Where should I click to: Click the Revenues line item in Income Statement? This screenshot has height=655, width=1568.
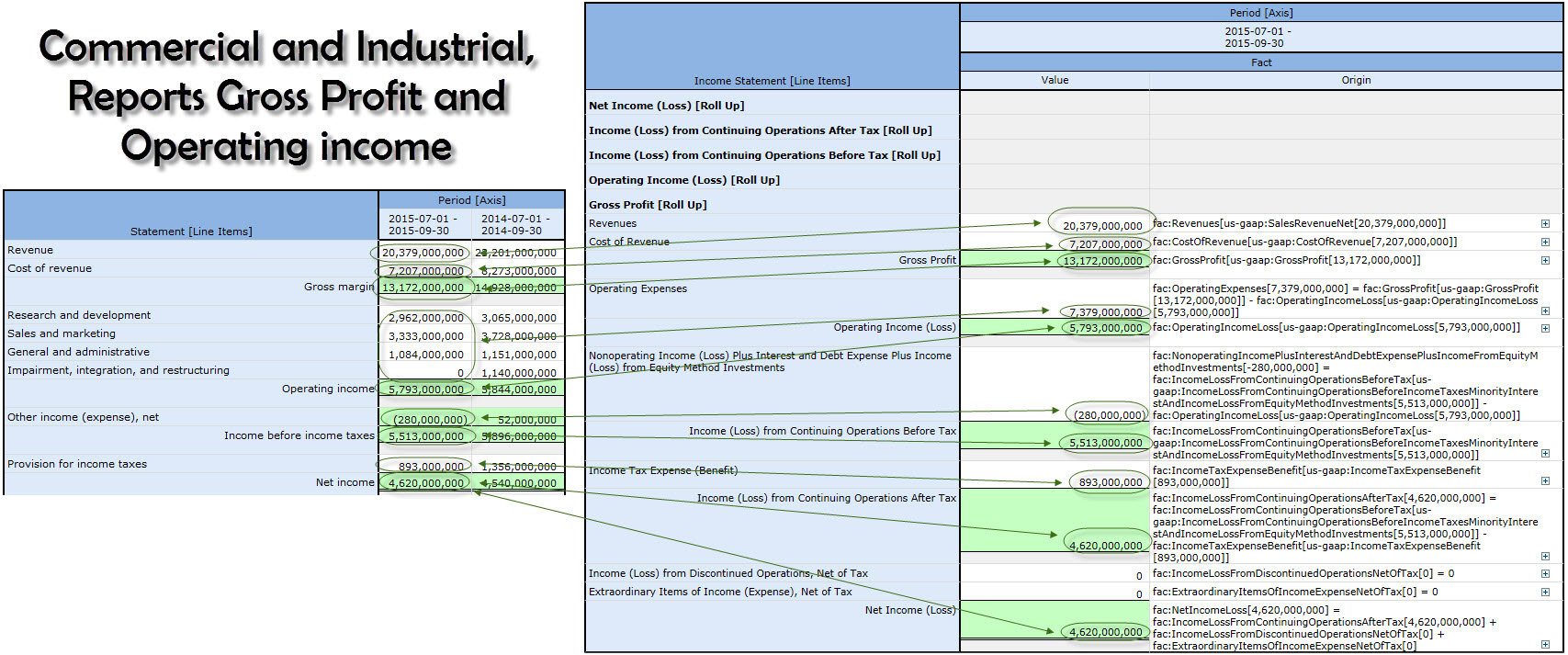tap(613, 223)
